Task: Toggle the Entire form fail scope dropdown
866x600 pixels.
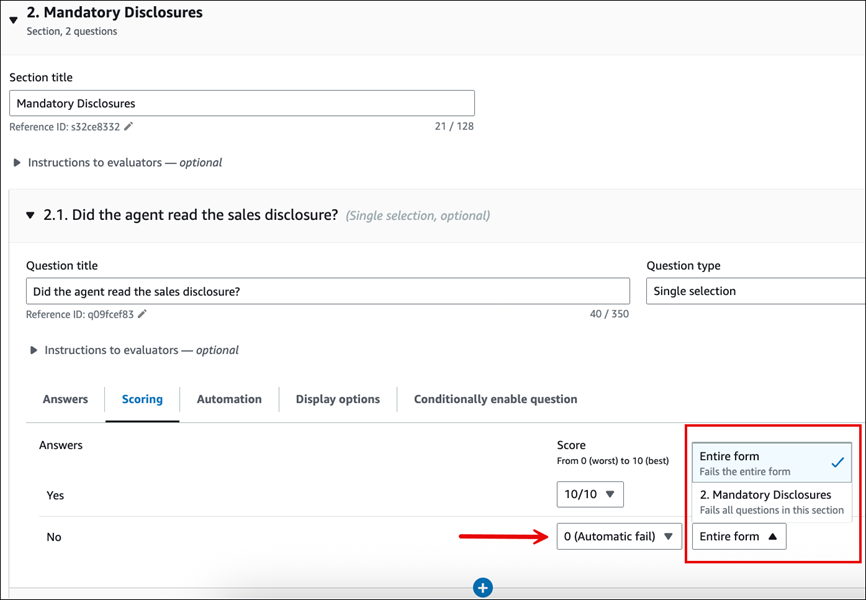Action: (738, 537)
